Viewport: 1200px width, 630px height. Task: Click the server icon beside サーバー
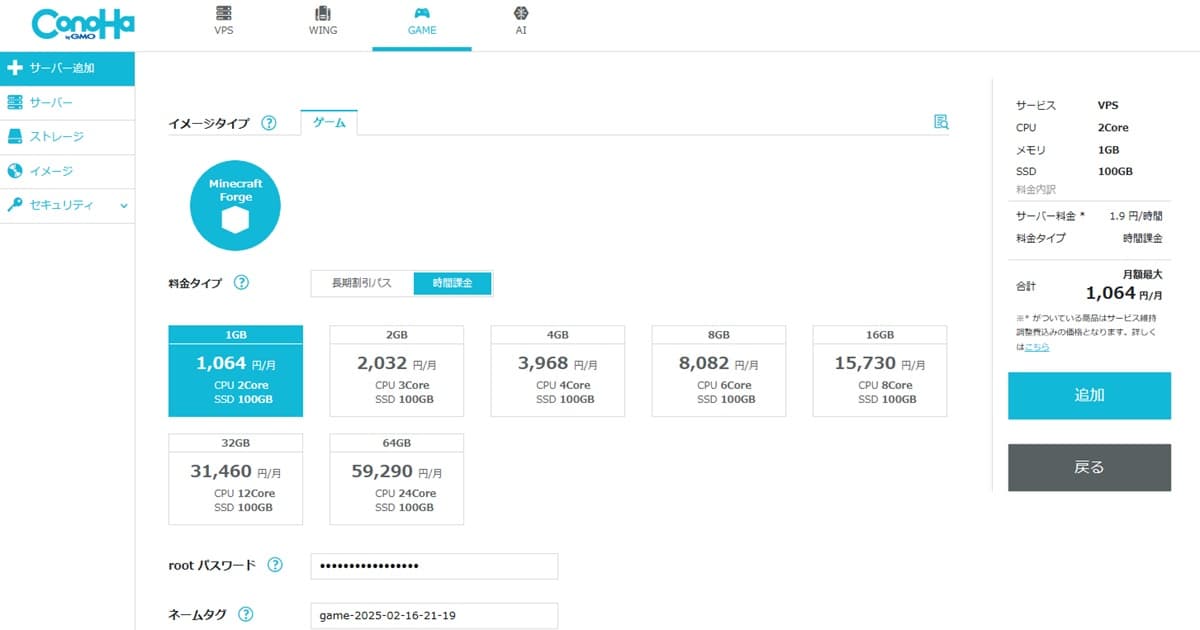(x=14, y=103)
